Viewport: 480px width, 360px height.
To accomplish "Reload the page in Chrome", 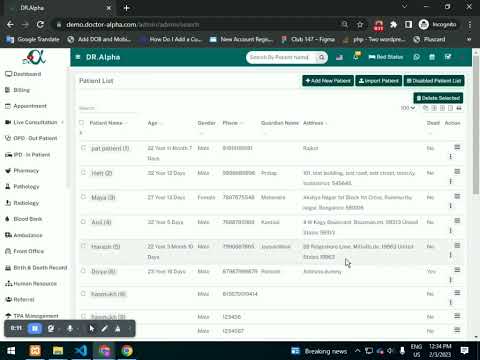I will point(40,24).
